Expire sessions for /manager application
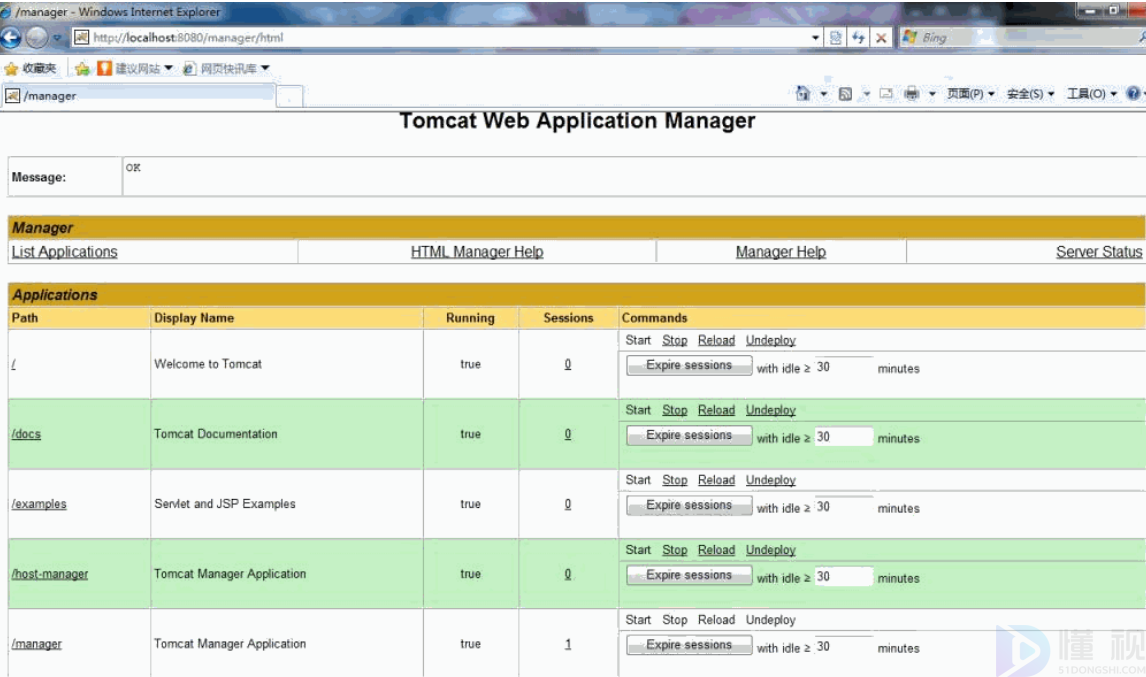Viewport: 1146px width, 677px height. [x=689, y=646]
